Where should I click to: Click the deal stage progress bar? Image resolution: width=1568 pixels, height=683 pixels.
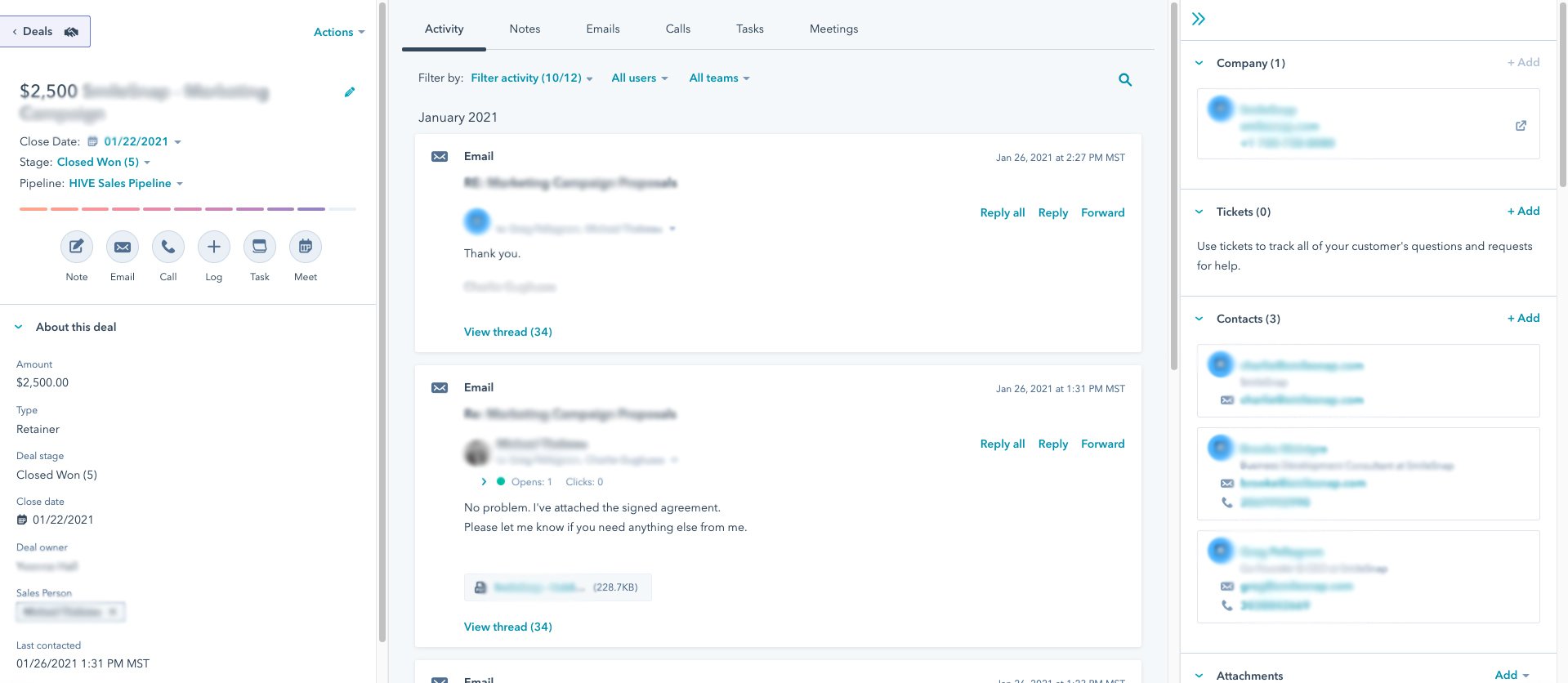(188, 209)
